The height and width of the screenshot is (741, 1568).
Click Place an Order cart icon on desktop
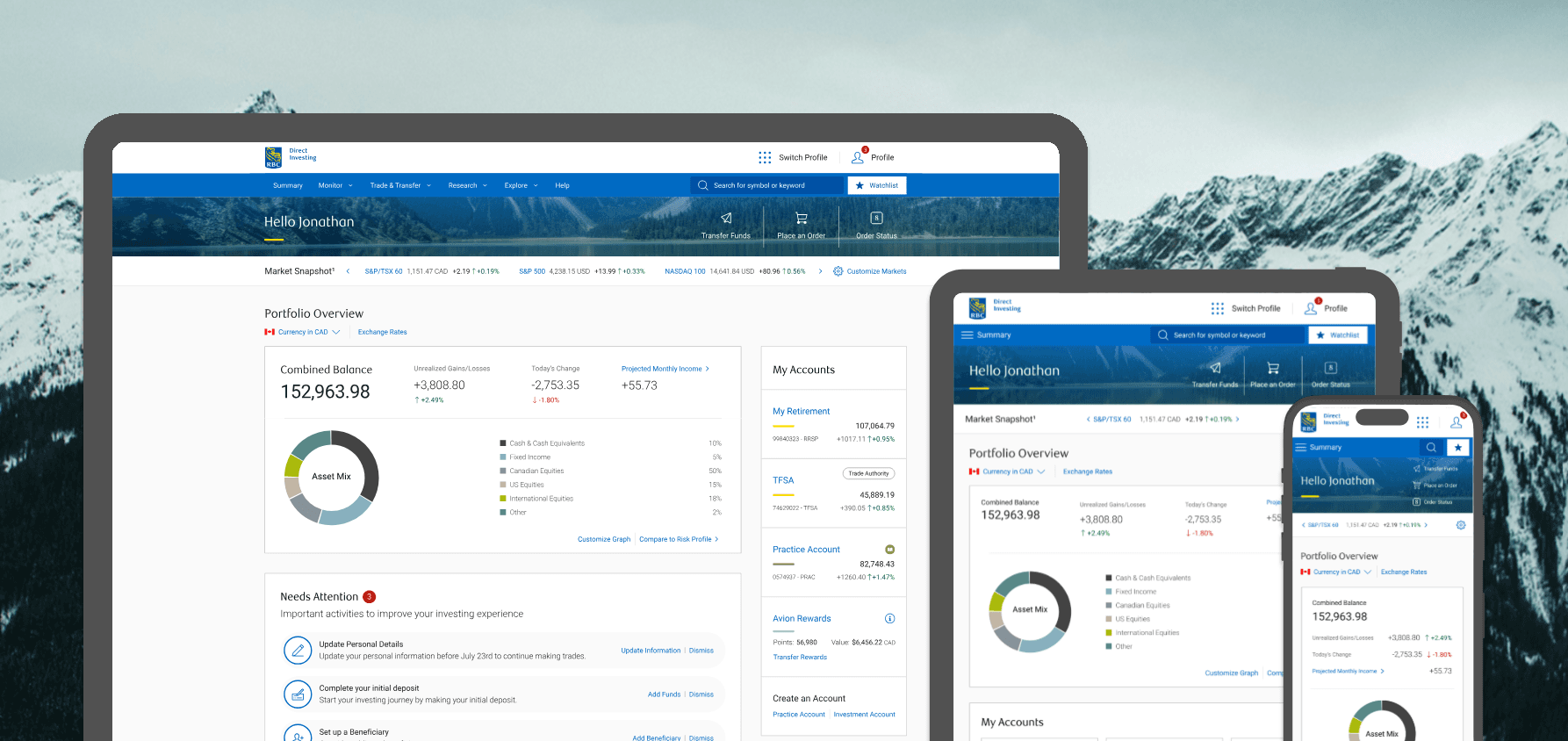(x=802, y=218)
